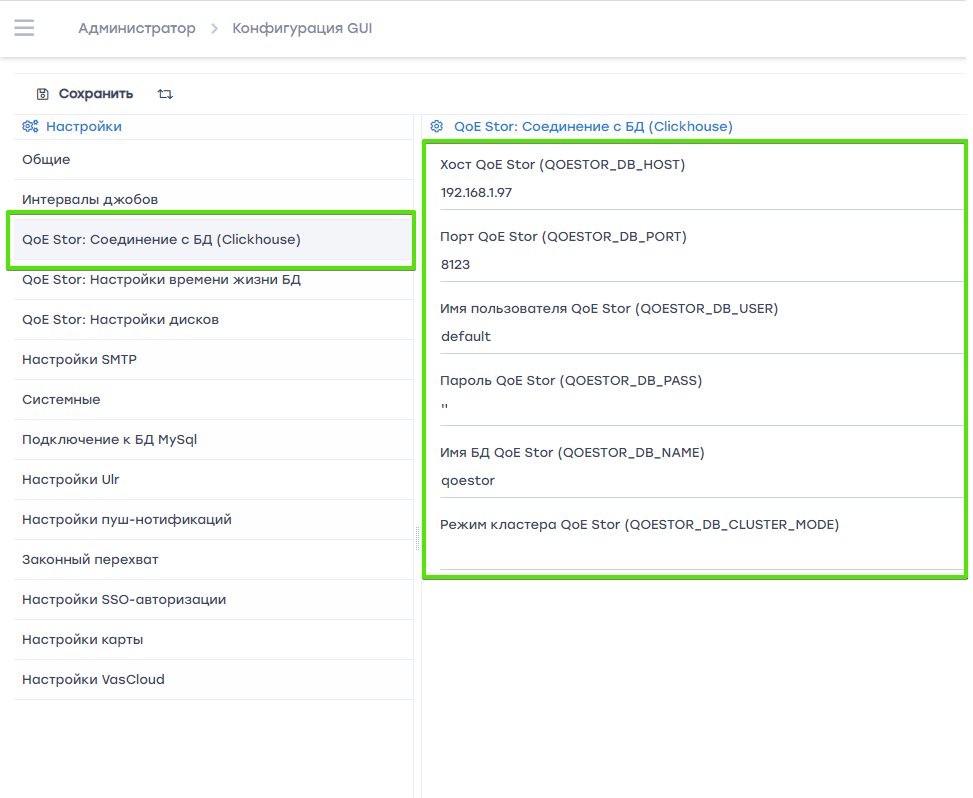Click the vertical panel splitter handle
The height and width of the screenshot is (798, 973).
[417, 537]
